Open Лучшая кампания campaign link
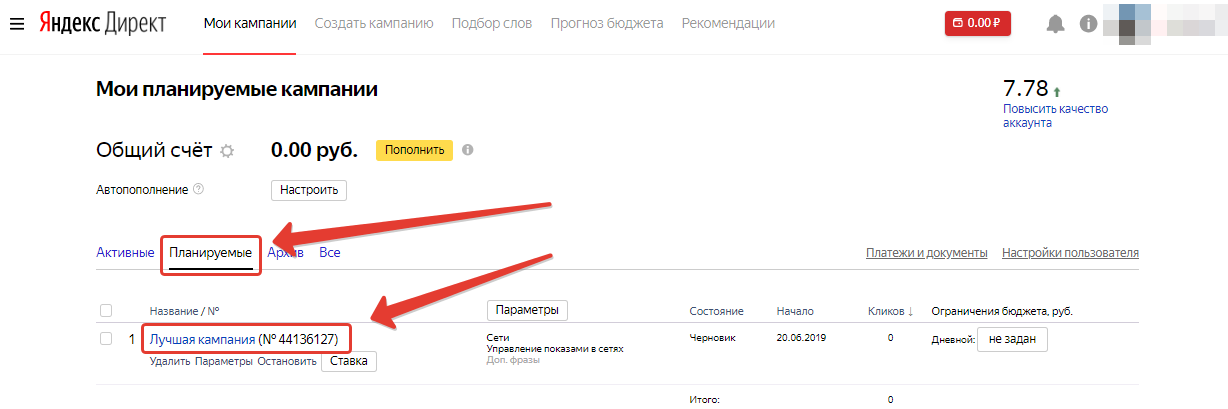The image size is (1228, 409). point(203,339)
